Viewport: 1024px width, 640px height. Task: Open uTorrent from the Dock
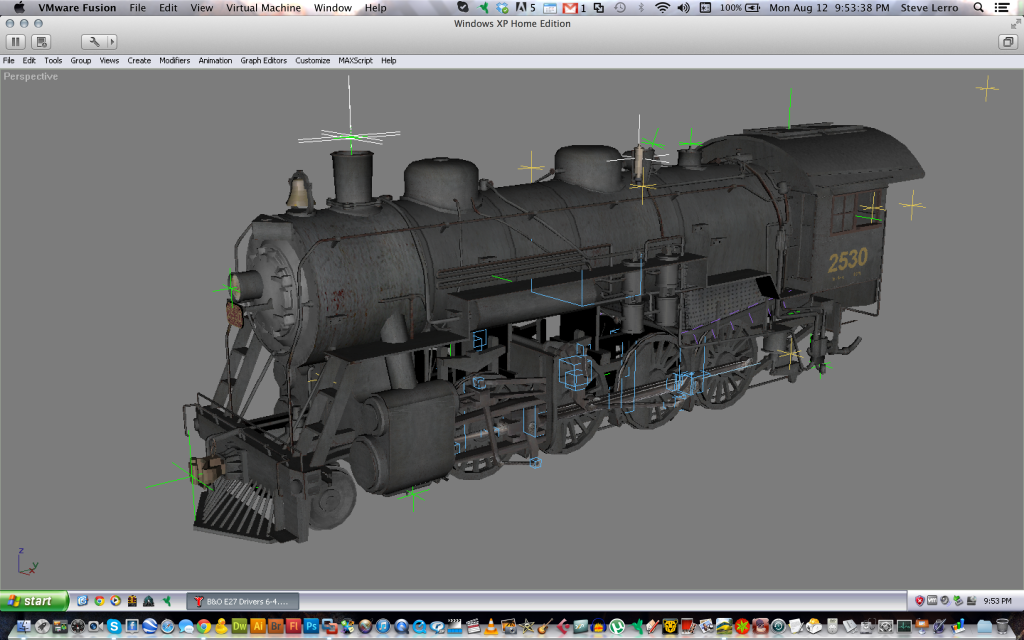(616, 626)
